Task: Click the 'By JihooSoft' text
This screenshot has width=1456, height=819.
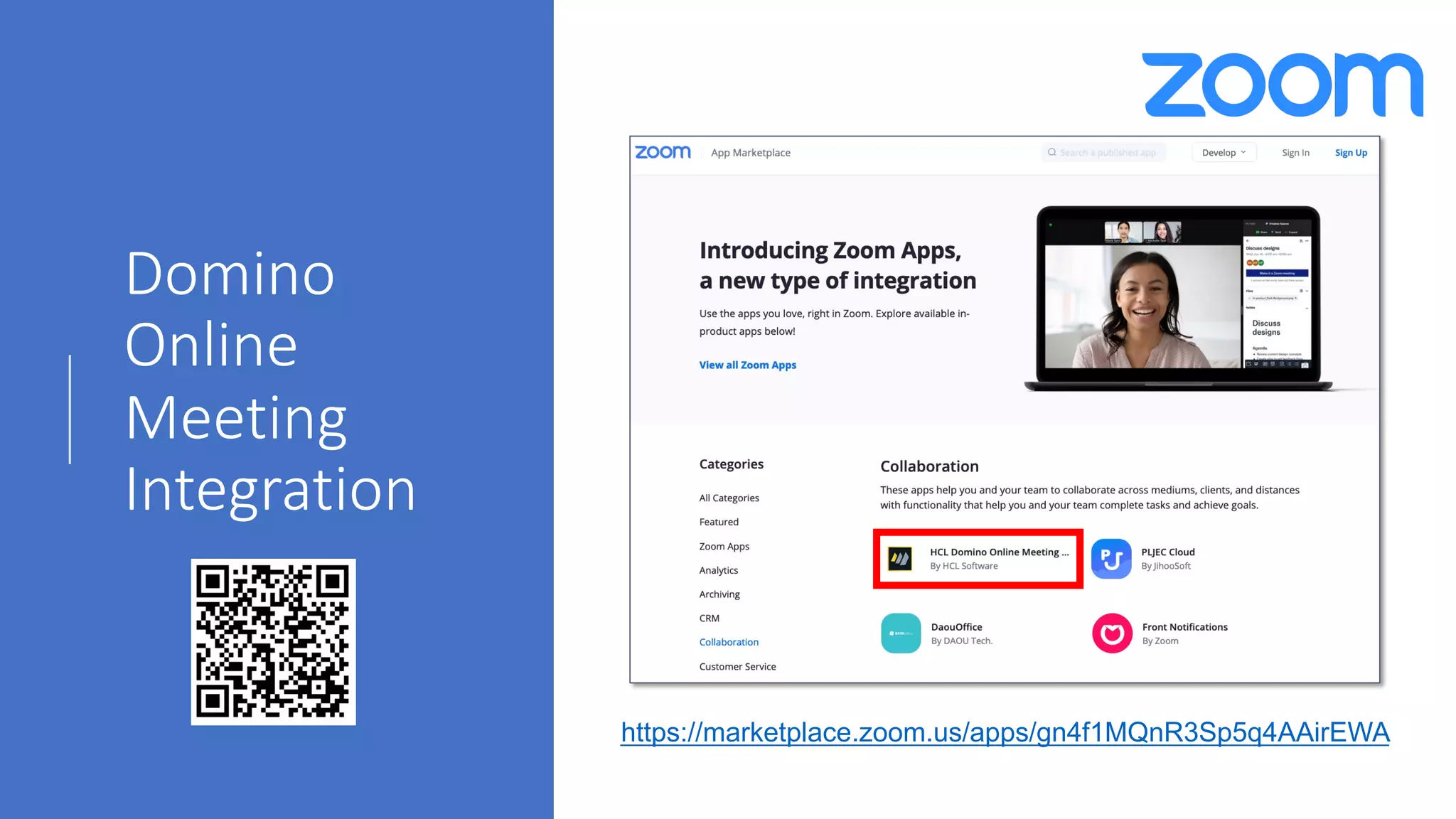Action: [x=1165, y=566]
